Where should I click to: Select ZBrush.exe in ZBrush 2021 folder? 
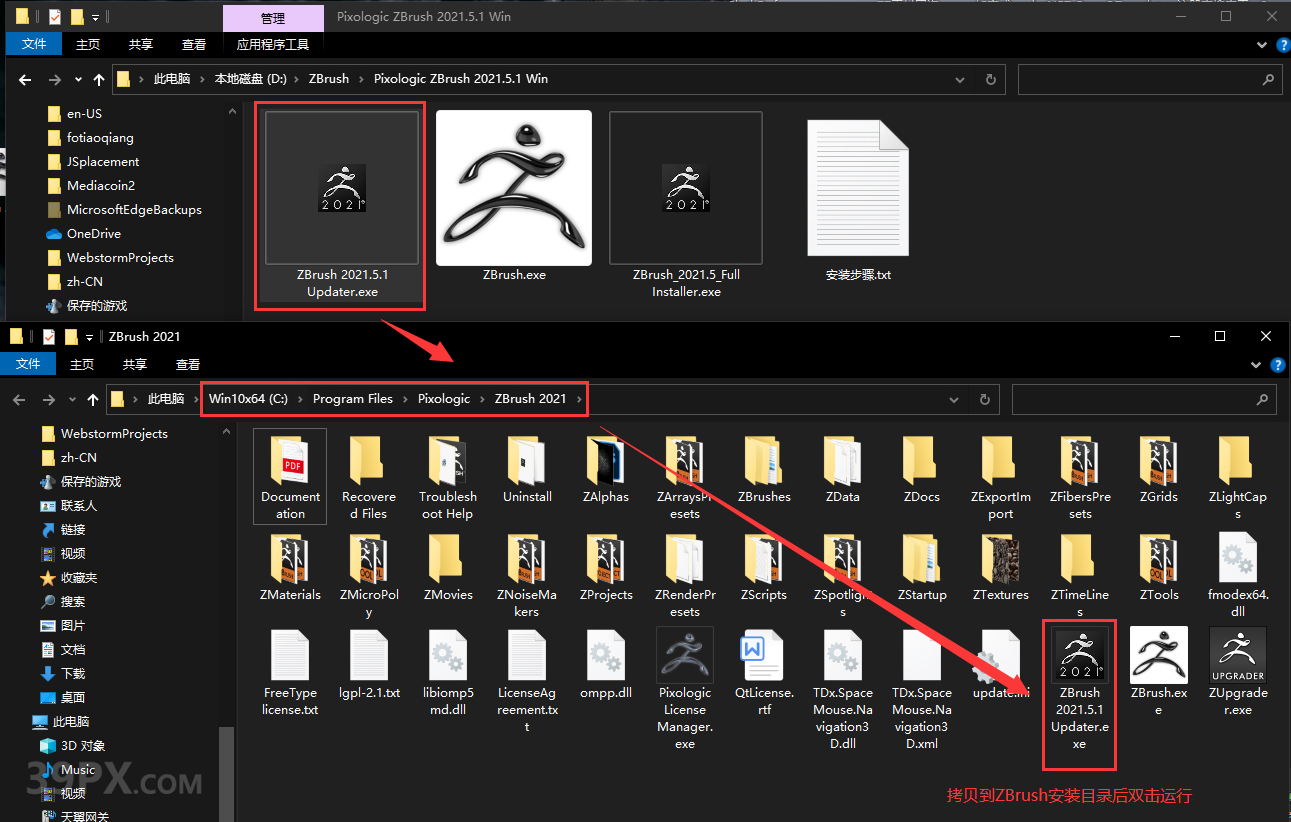[x=1158, y=672]
